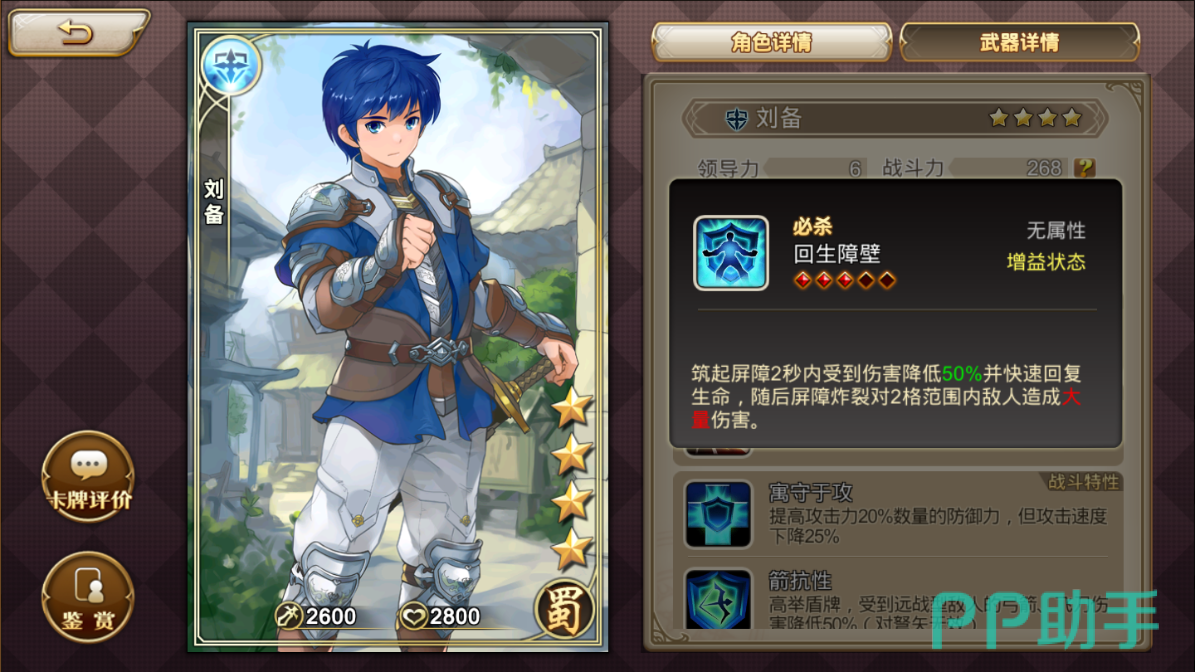The width and height of the screenshot is (1195, 672).
Task: Tap the skill level red diamonds row
Action: tap(844, 280)
